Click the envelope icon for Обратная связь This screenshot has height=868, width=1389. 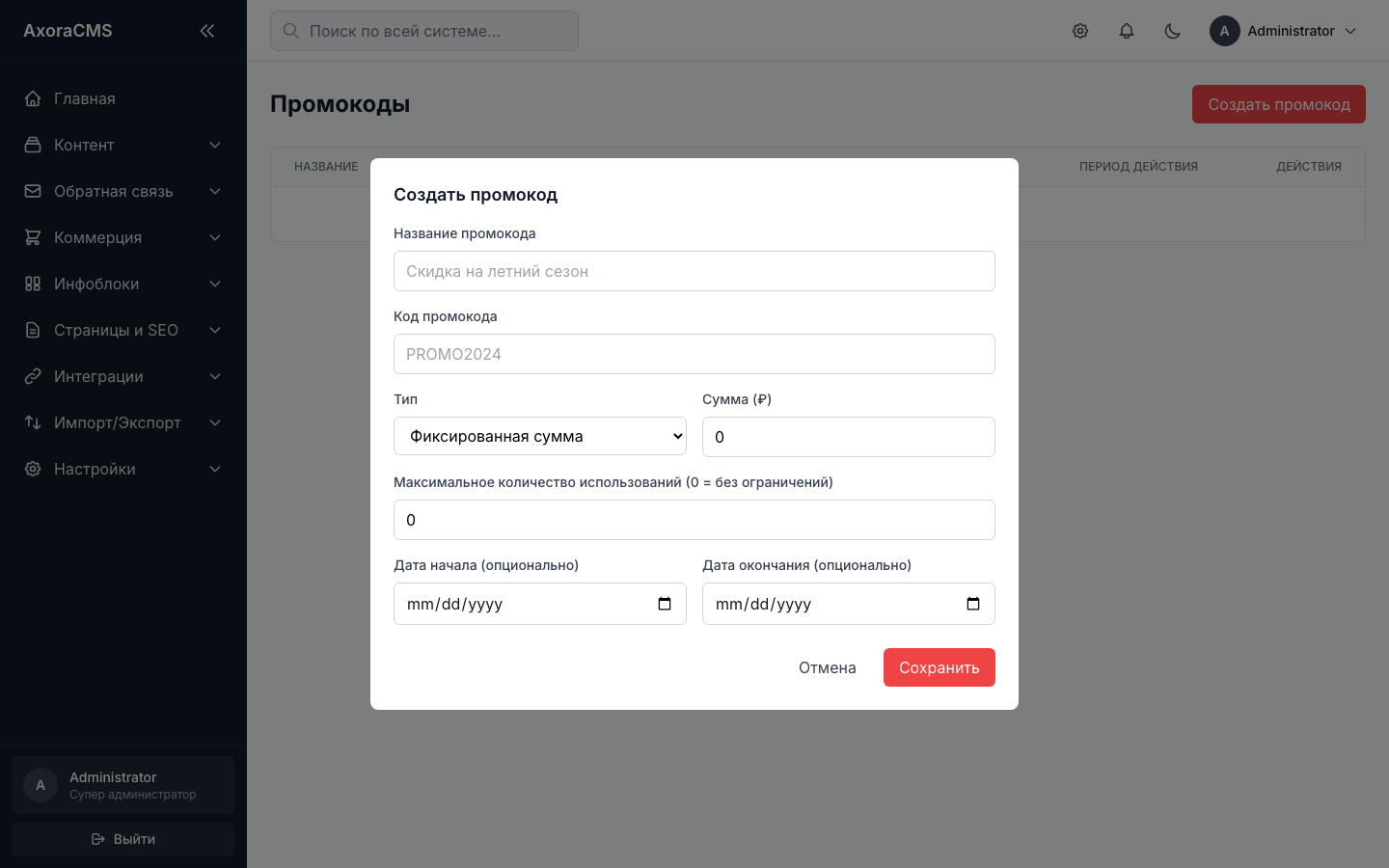pos(33,191)
